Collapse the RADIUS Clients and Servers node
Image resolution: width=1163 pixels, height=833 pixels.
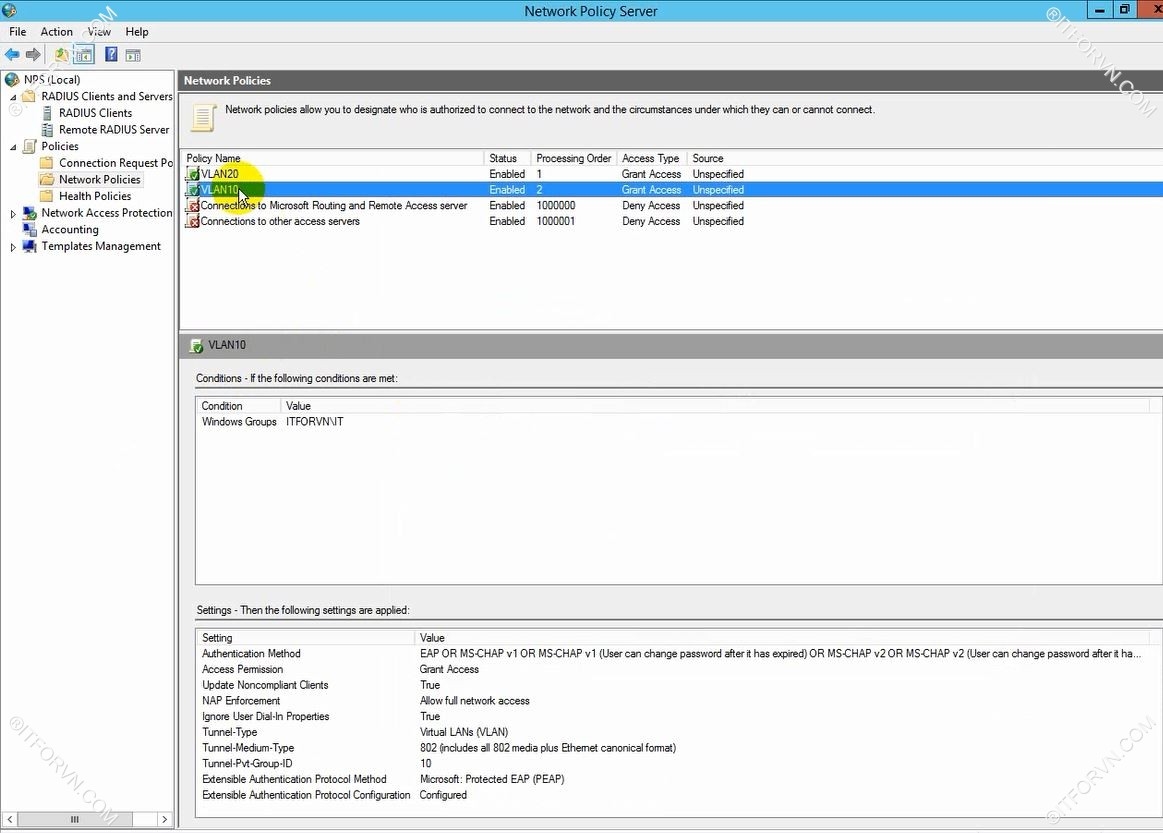[13, 97]
